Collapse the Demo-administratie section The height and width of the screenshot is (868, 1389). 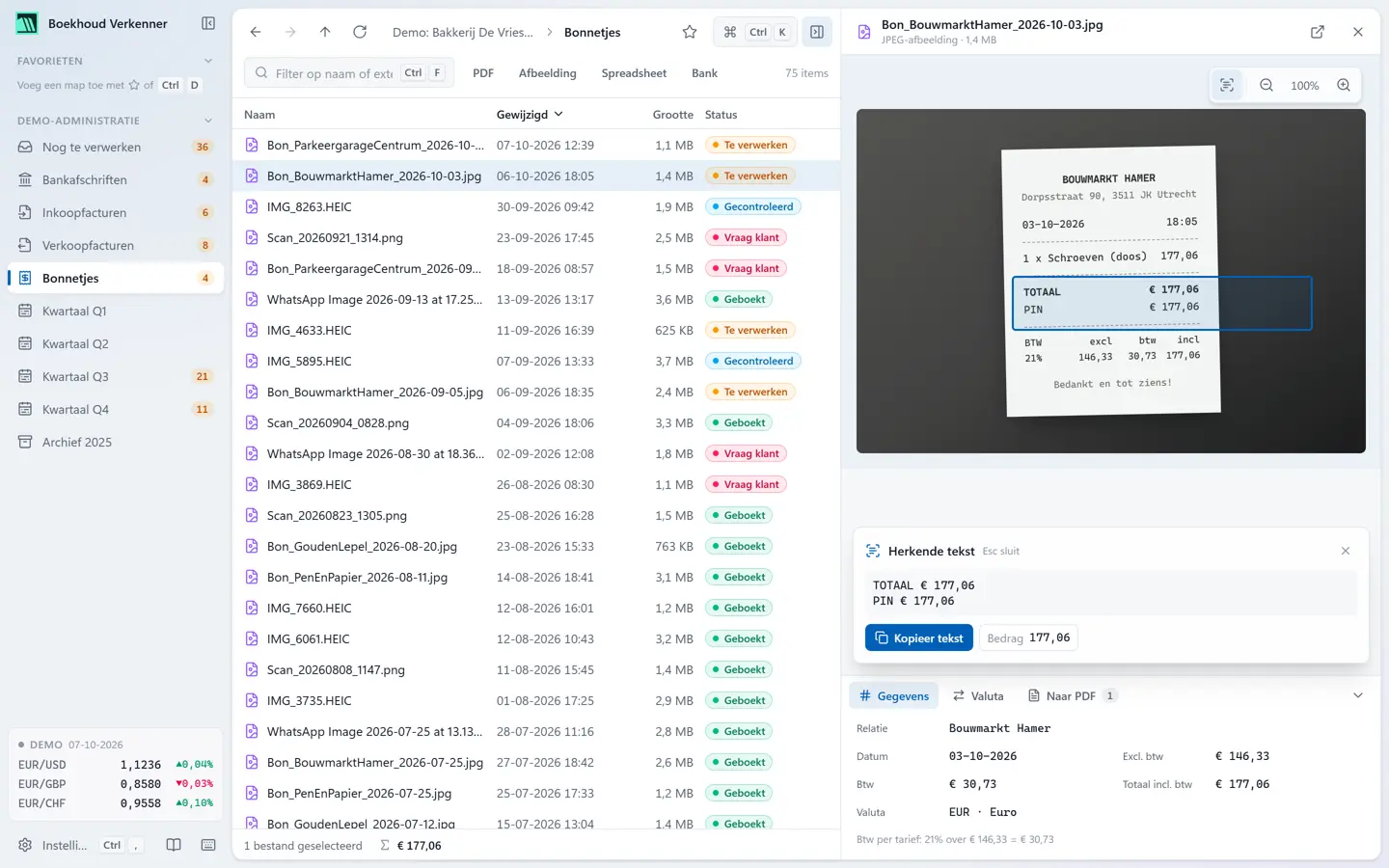coord(208,121)
